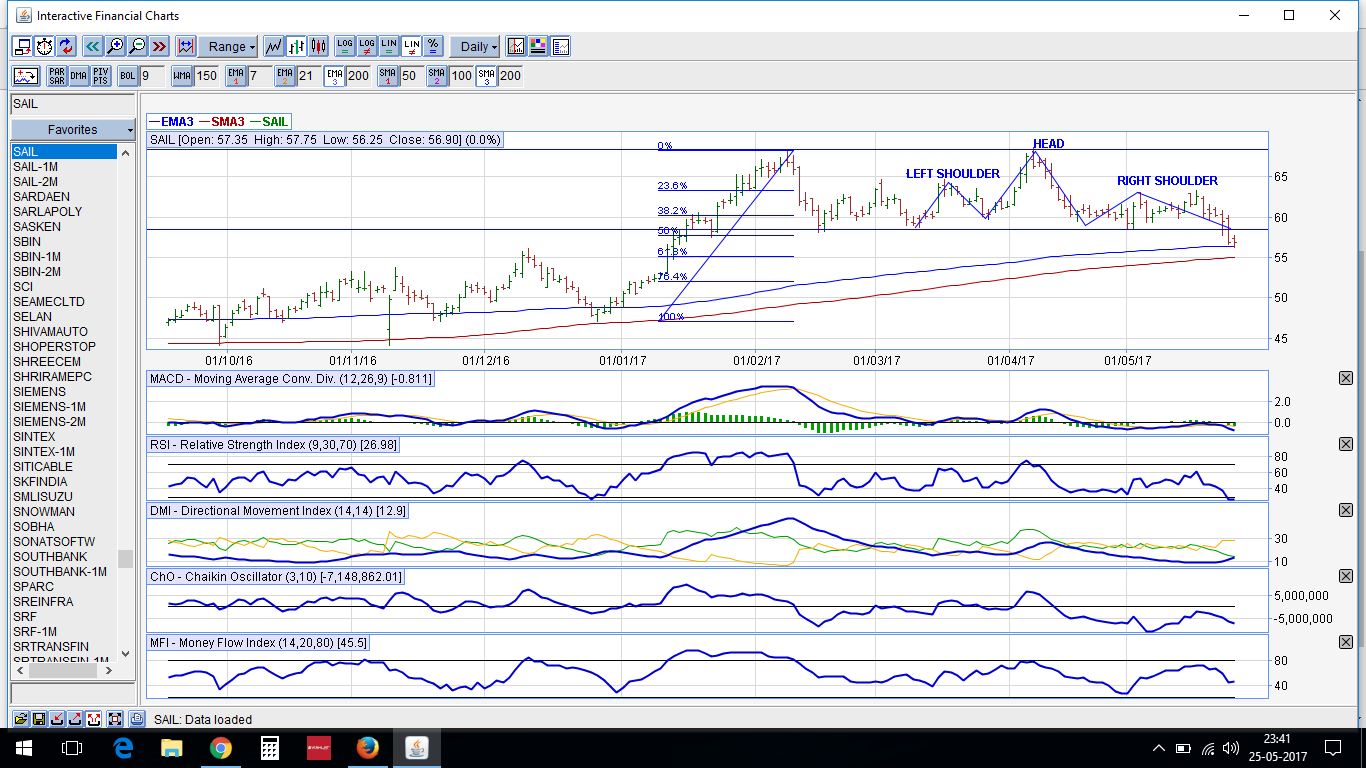Screen dimensions: 1366x768
Task: Open Calculator from the taskbar
Action: tap(270, 748)
